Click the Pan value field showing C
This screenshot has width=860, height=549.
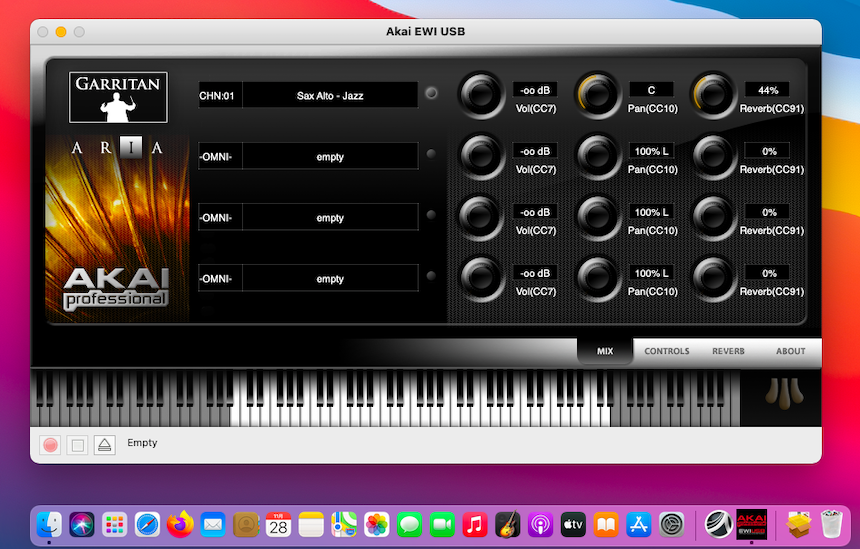[652, 90]
